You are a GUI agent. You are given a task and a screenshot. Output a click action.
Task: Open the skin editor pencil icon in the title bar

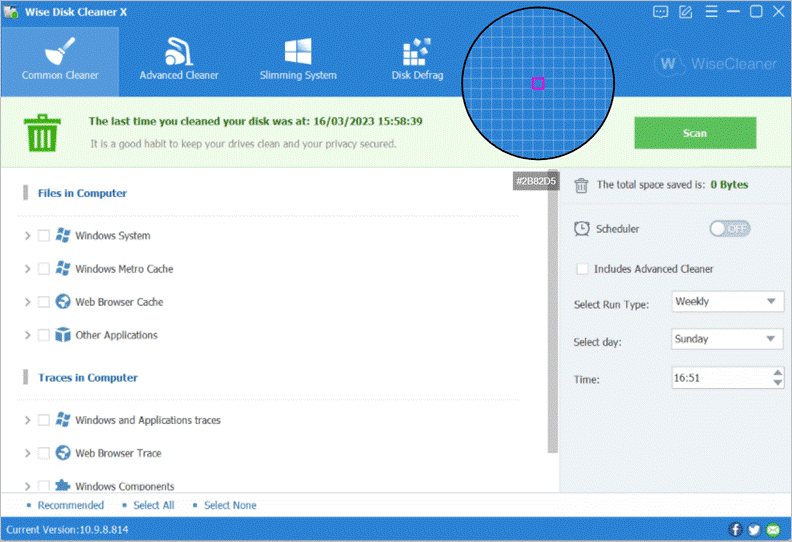[x=685, y=12]
